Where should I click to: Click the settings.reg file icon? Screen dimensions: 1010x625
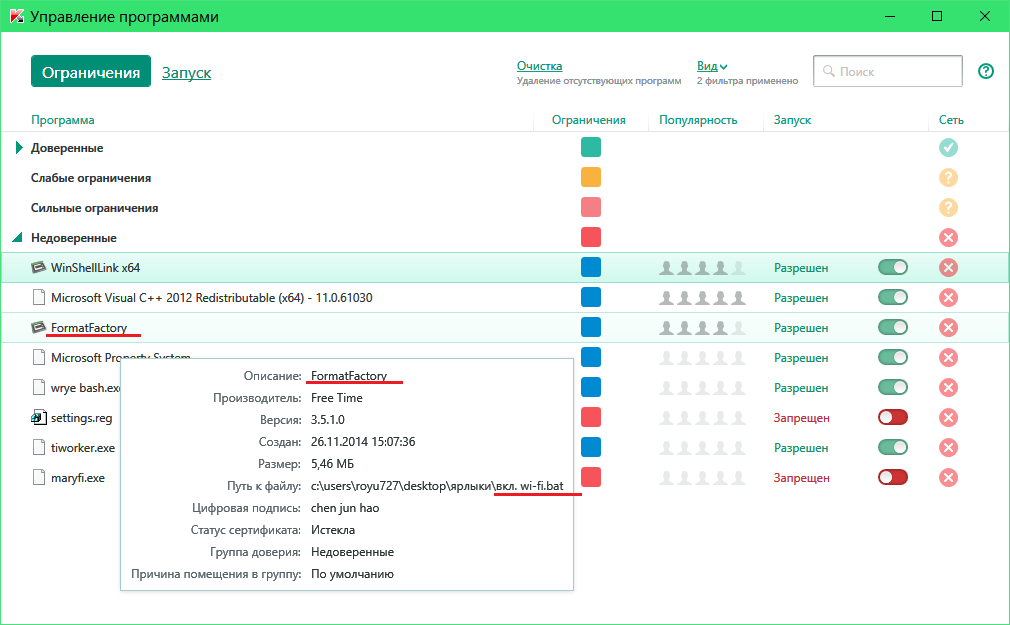pos(39,418)
